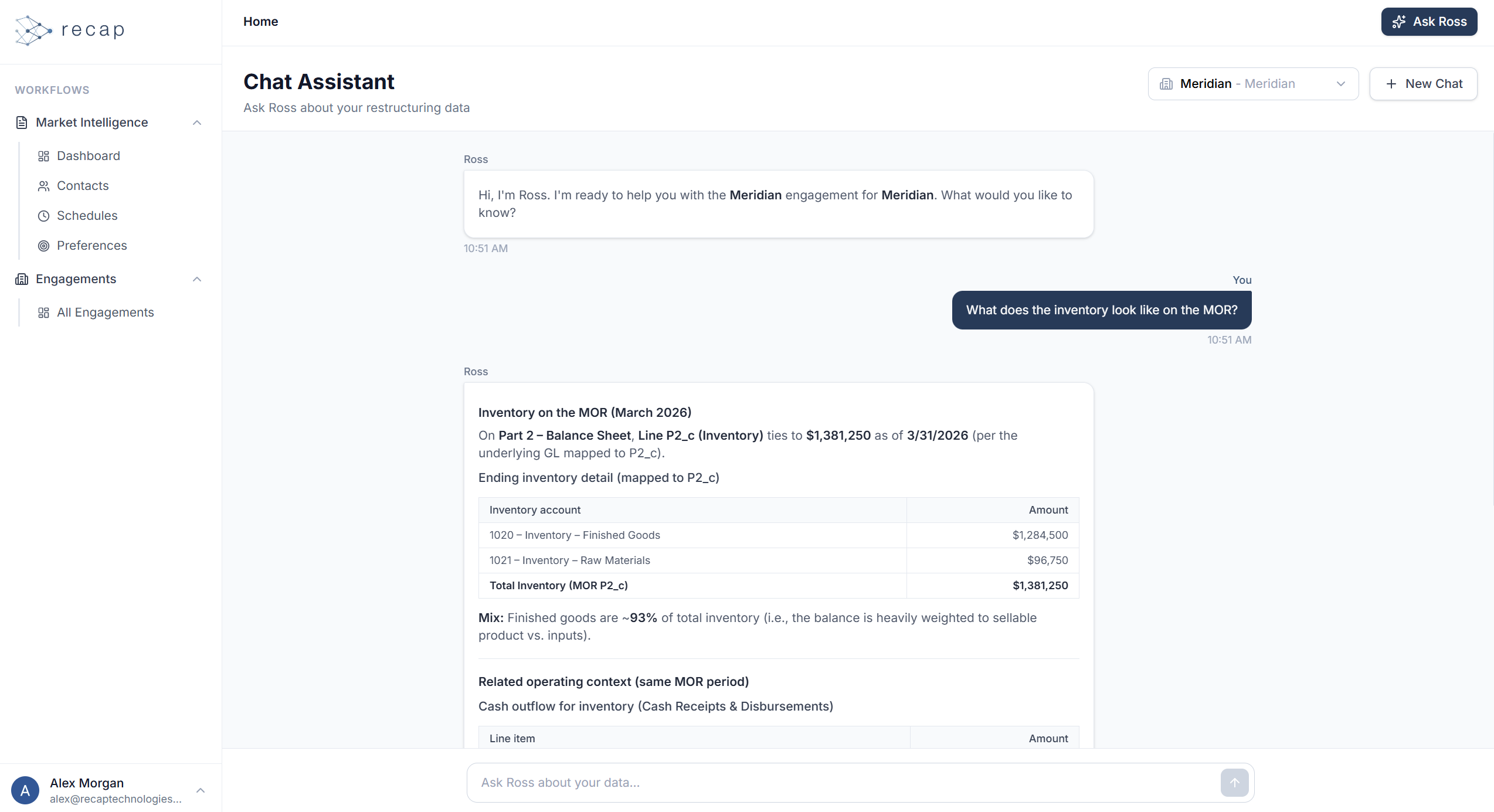Click the send arrow in the message box

pos(1234,782)
